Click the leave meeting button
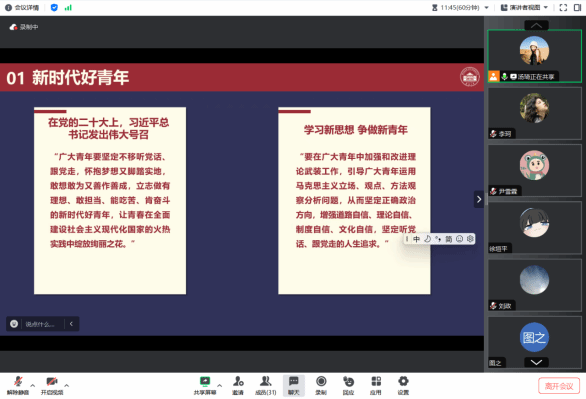 tap(559, 386)
